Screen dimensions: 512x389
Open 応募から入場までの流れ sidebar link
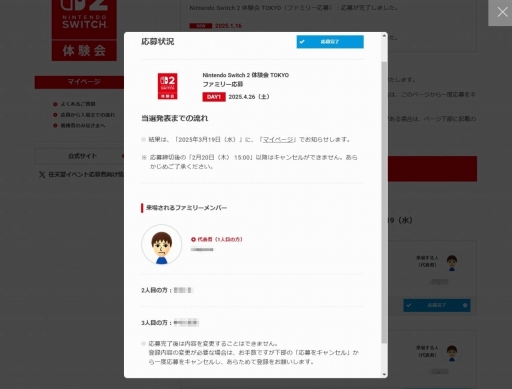84,115
